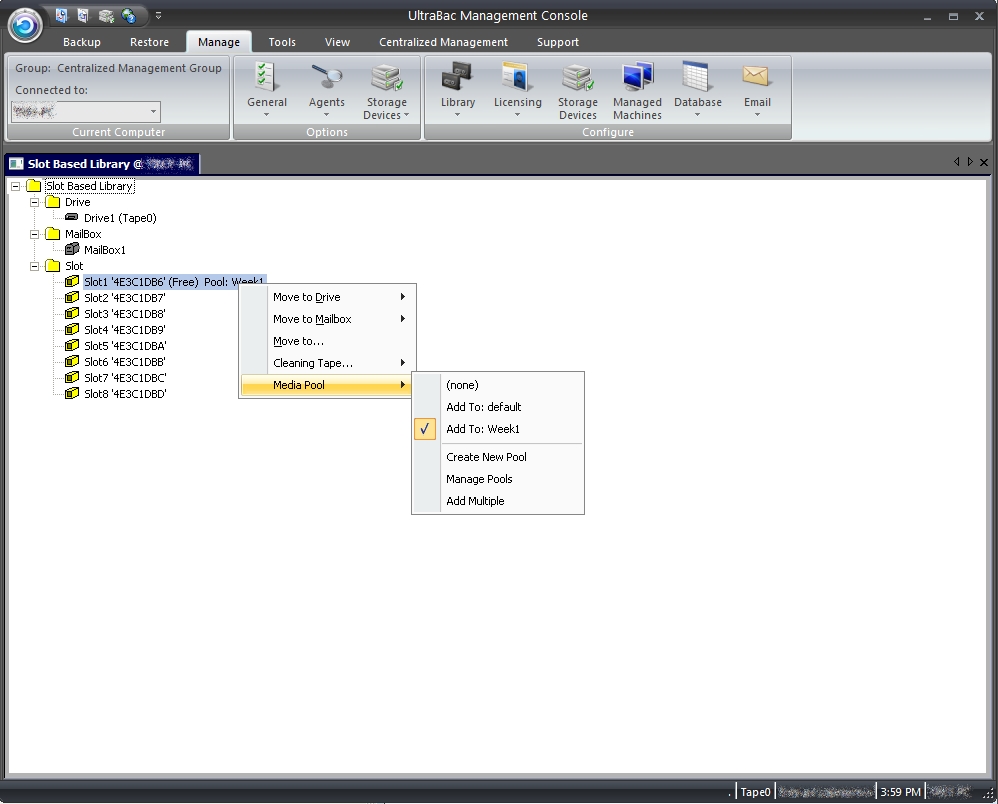Open the Support ribbon tab

click(x=558, y=42)
